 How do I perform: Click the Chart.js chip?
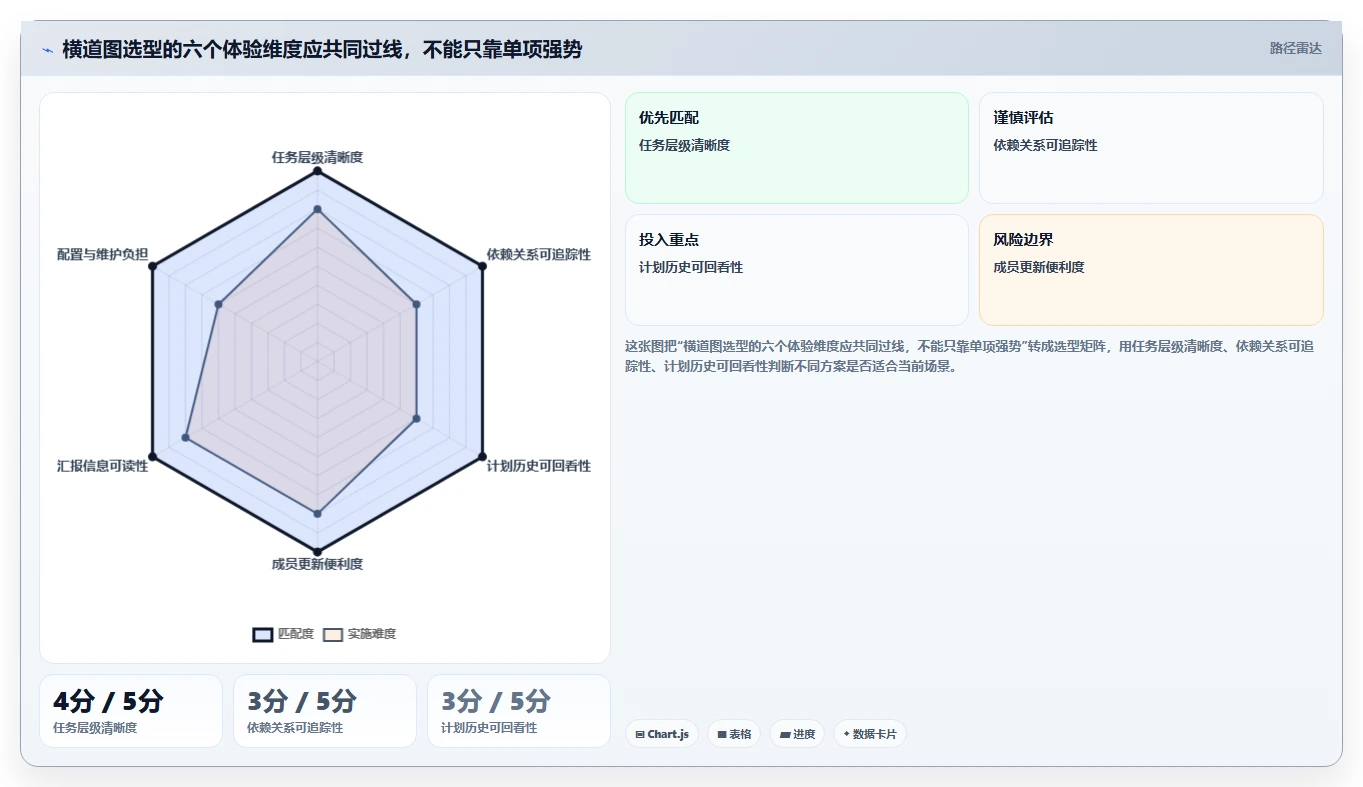tap(662, 734)
